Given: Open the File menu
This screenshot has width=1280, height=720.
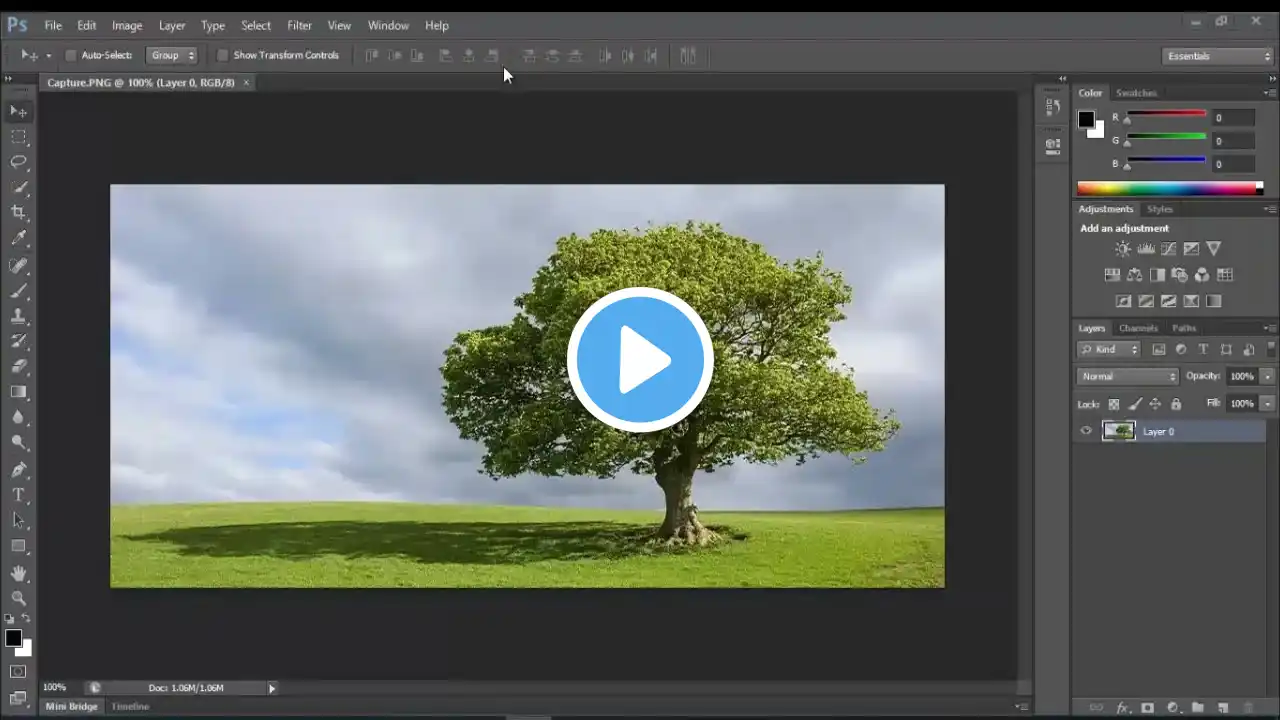Looking at the screenshot, I should 53,25.
